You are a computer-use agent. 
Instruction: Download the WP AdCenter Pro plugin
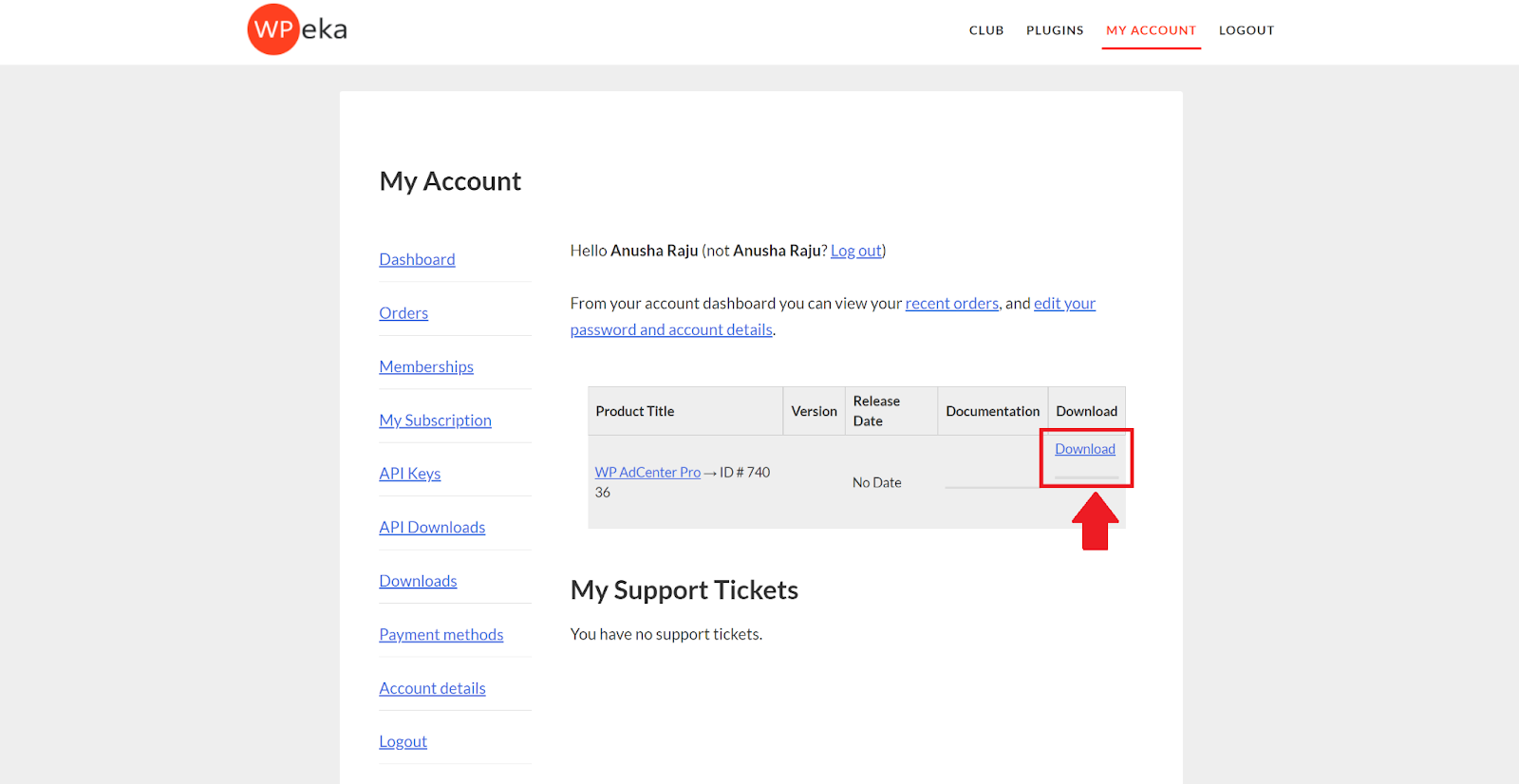tap(1085, 449)
